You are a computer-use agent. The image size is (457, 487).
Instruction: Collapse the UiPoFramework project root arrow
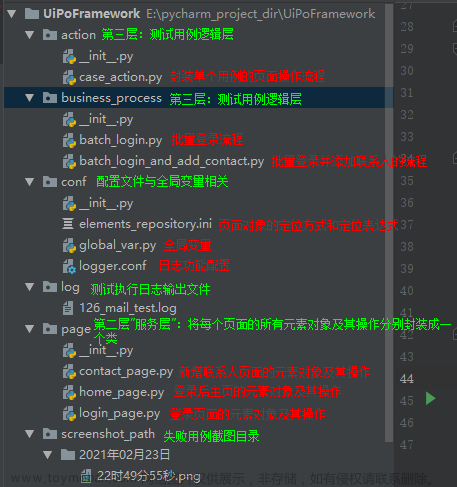coord(12,14)
